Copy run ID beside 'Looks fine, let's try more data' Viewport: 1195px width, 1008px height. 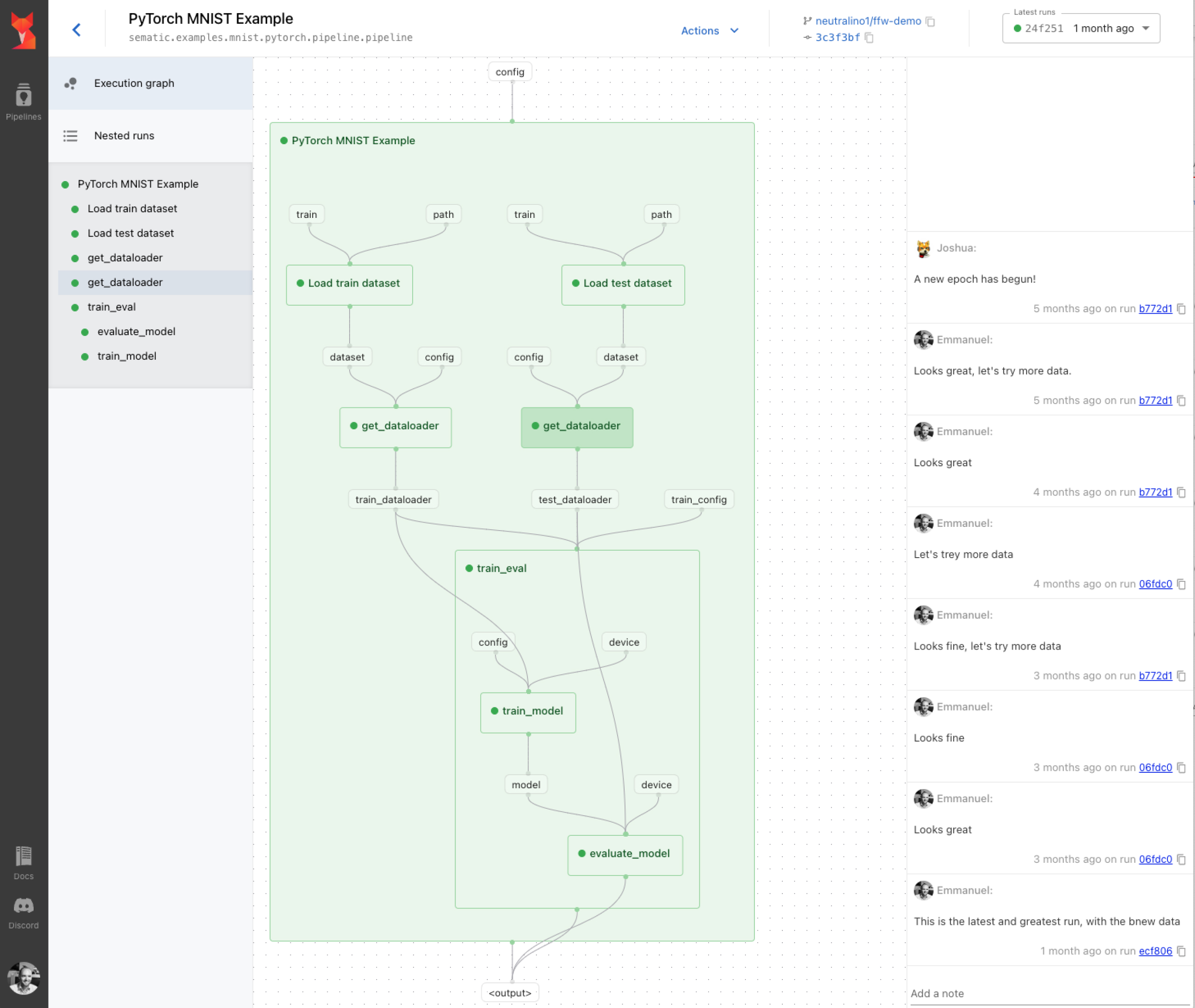[1181, 676]
